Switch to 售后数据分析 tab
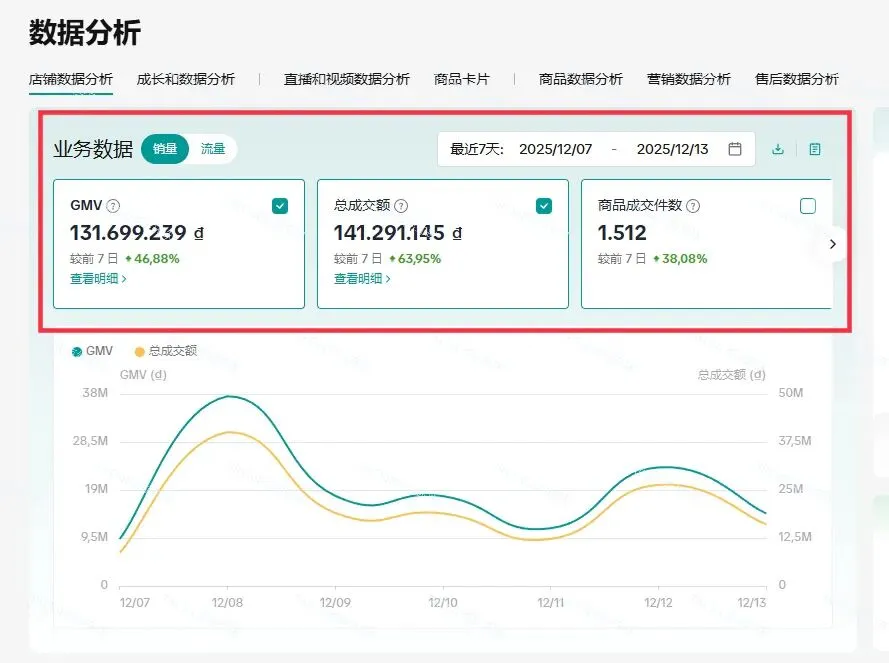 (797, 79)
